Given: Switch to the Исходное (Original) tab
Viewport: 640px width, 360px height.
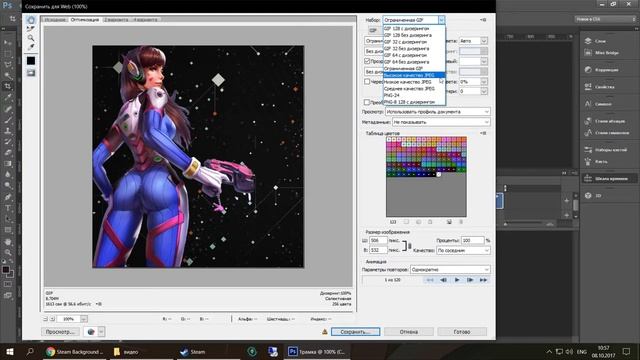Looking at the screenshot, I should [x=55, y=20].
